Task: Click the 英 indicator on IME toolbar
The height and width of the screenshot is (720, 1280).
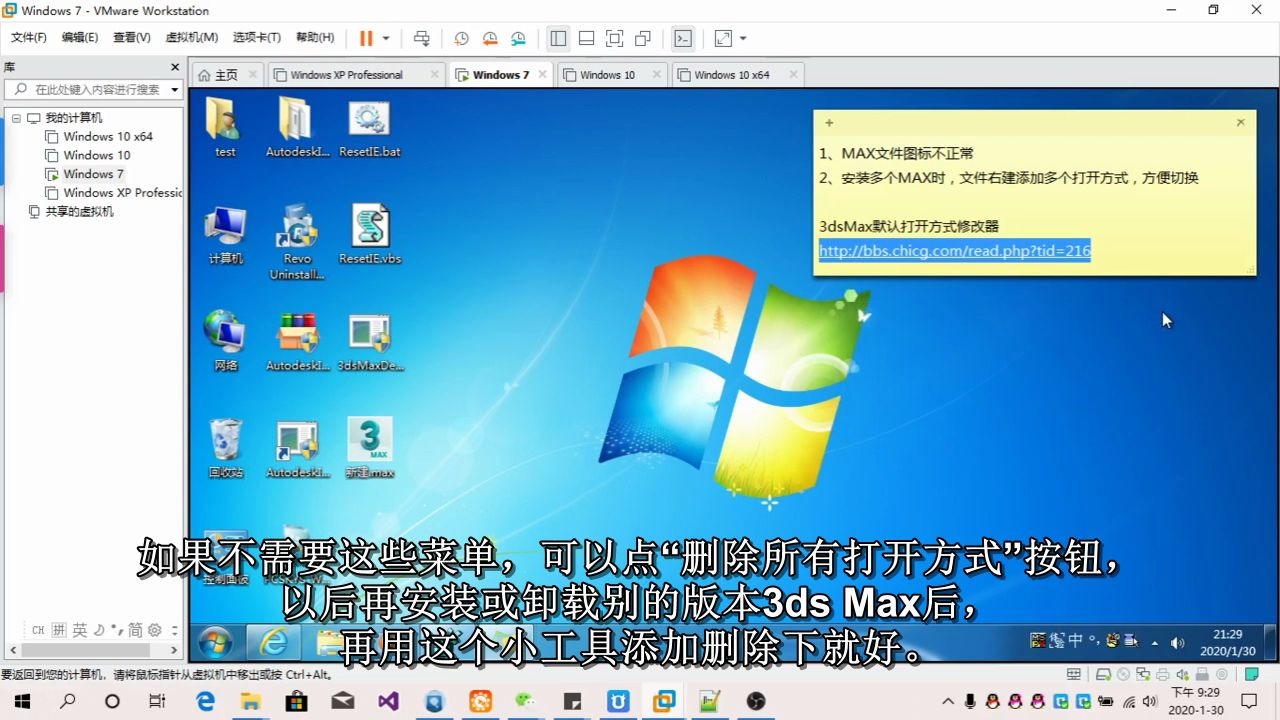Action: pos(80,630)
